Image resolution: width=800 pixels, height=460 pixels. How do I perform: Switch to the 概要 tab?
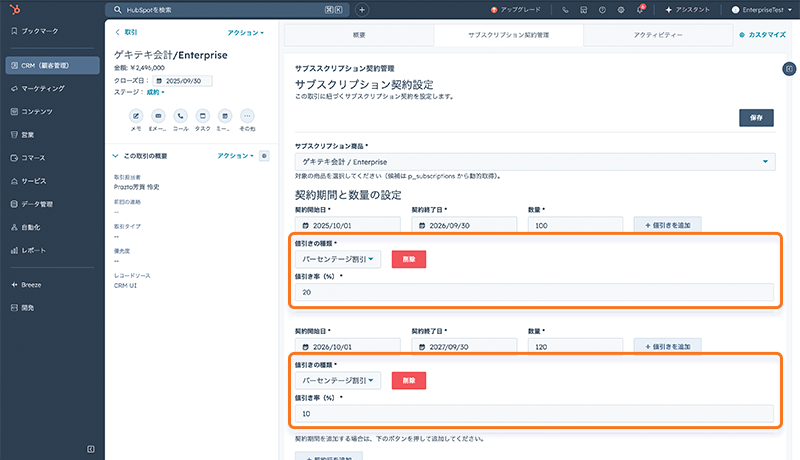pyautogui.click(x=359, y=34)
